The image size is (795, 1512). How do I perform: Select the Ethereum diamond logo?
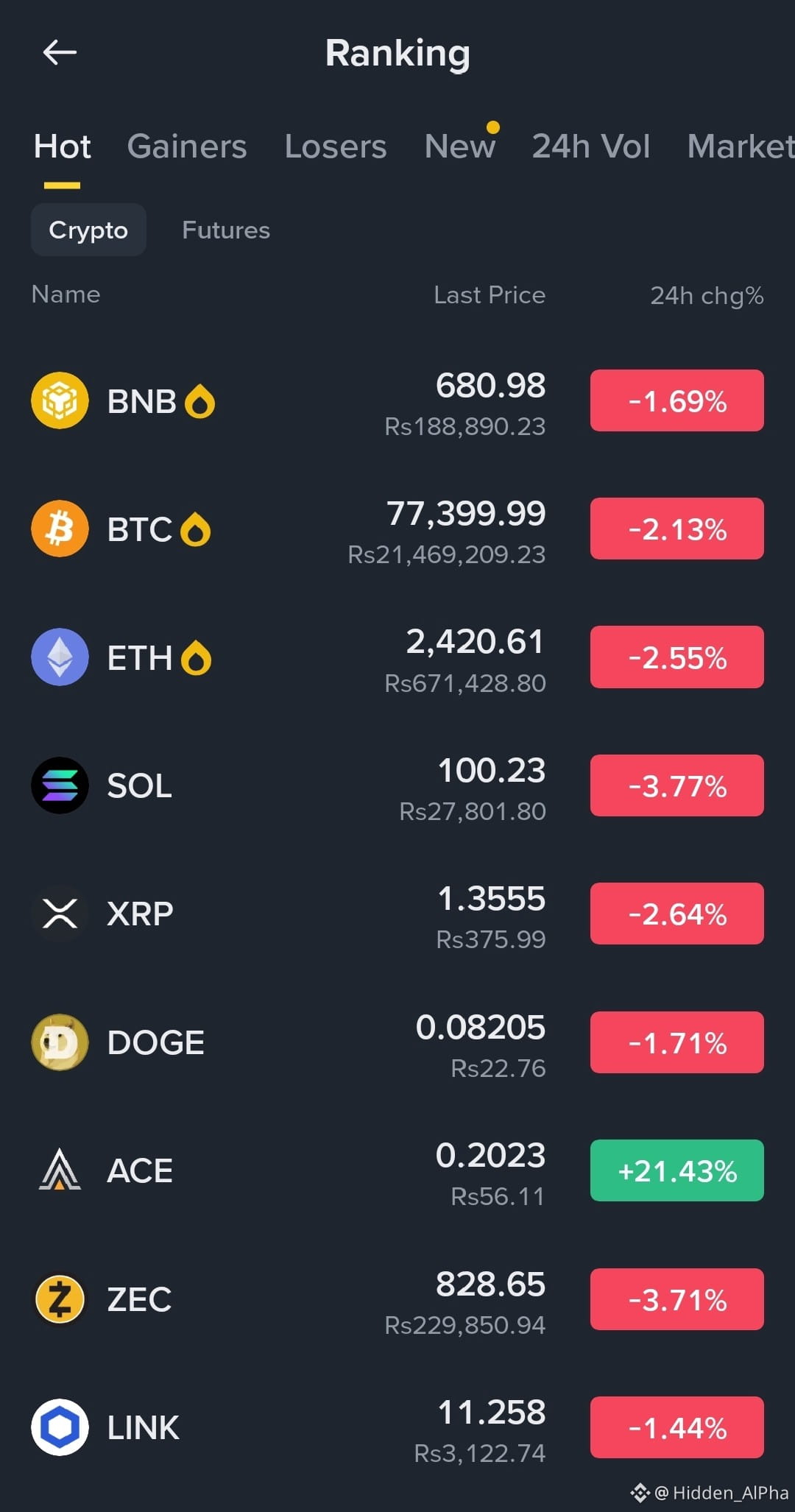tap(60, 657)
